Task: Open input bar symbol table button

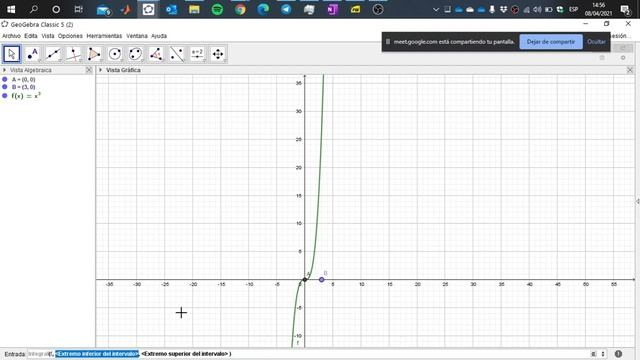Action: [x=593, y=354]
